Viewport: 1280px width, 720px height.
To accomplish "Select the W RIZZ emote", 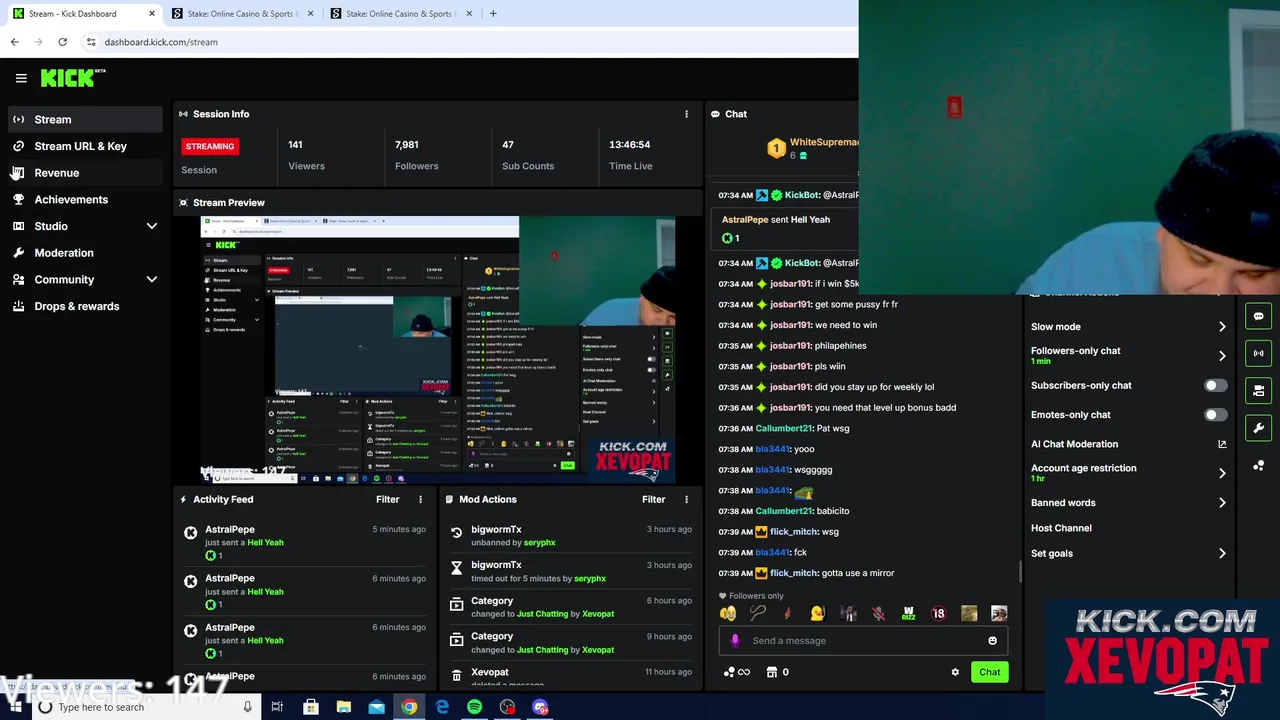I will pyautogui.click(x=908, y=613).
